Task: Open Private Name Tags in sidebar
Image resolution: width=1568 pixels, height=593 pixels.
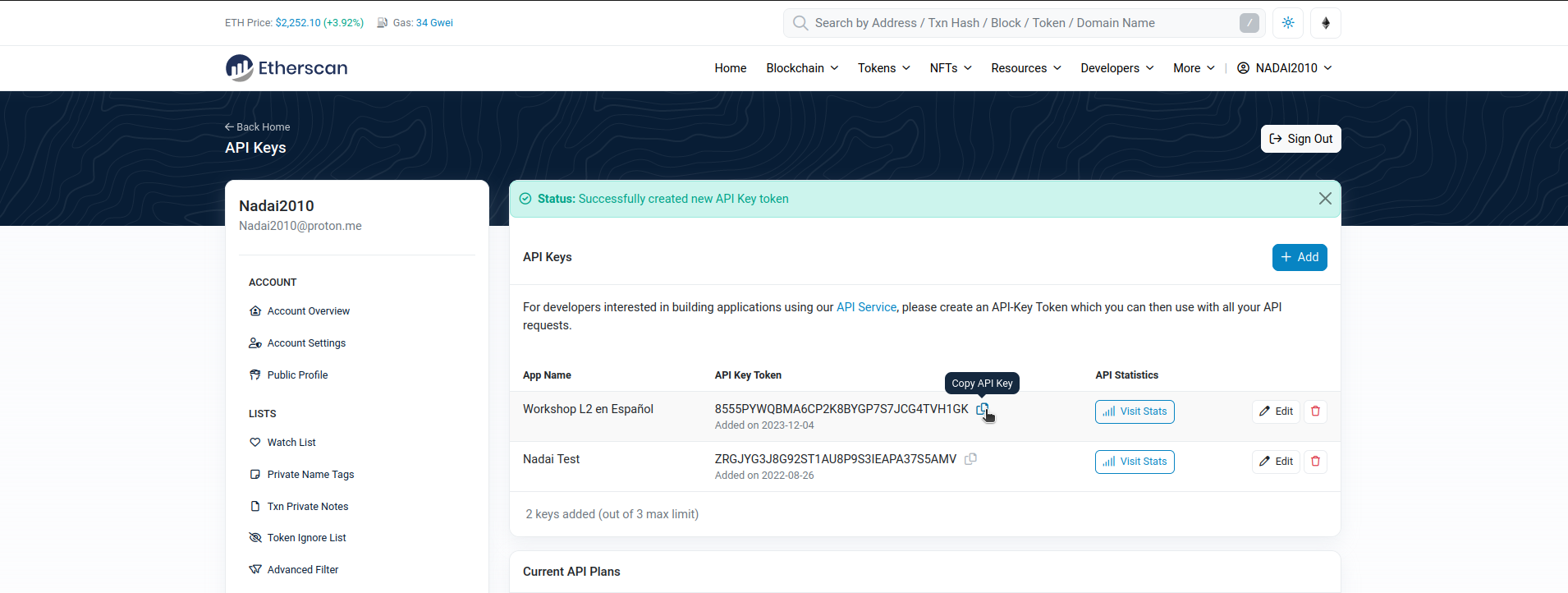Action: [x=301, y=475]
